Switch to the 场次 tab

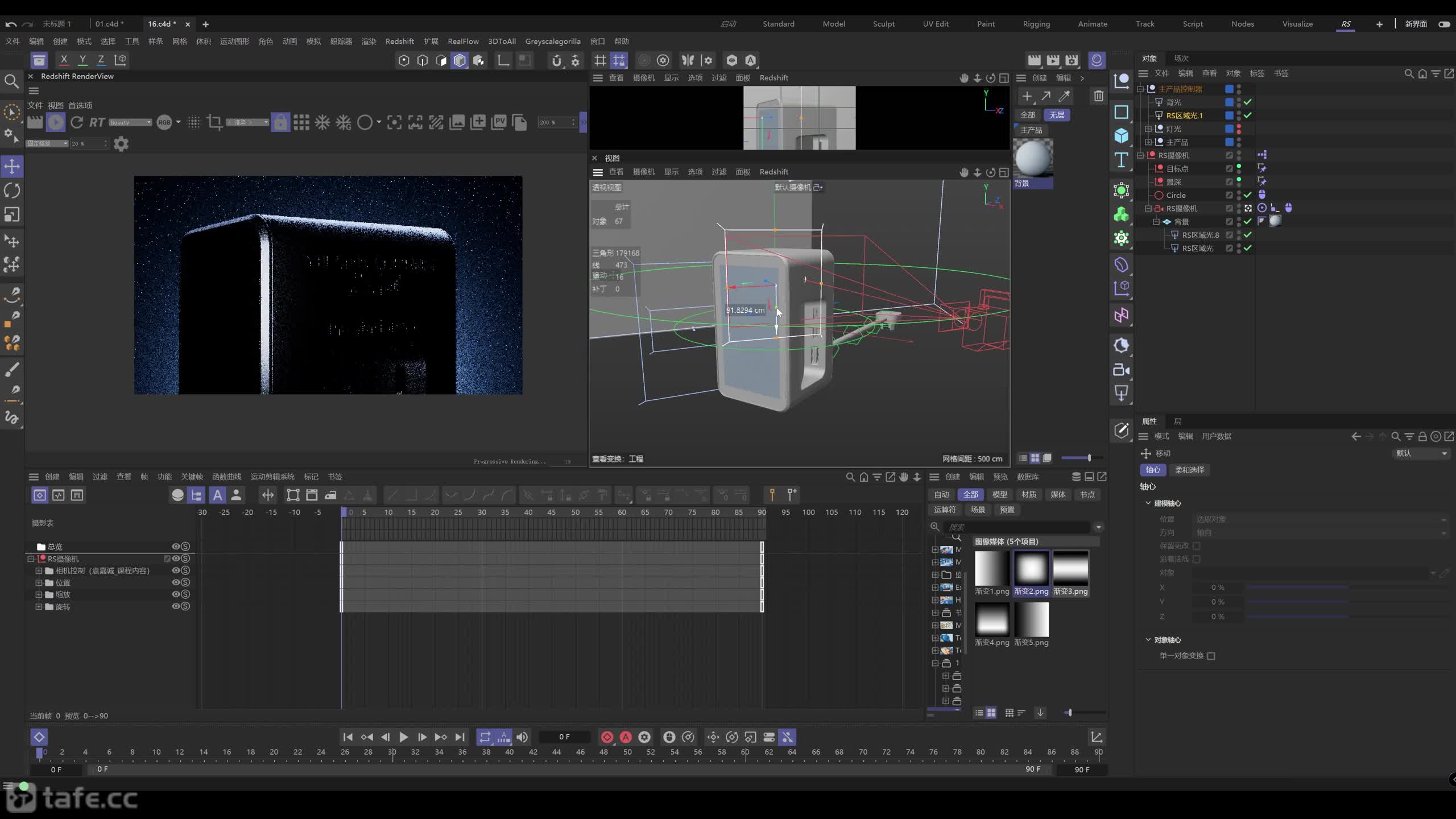pos(1181,58)
